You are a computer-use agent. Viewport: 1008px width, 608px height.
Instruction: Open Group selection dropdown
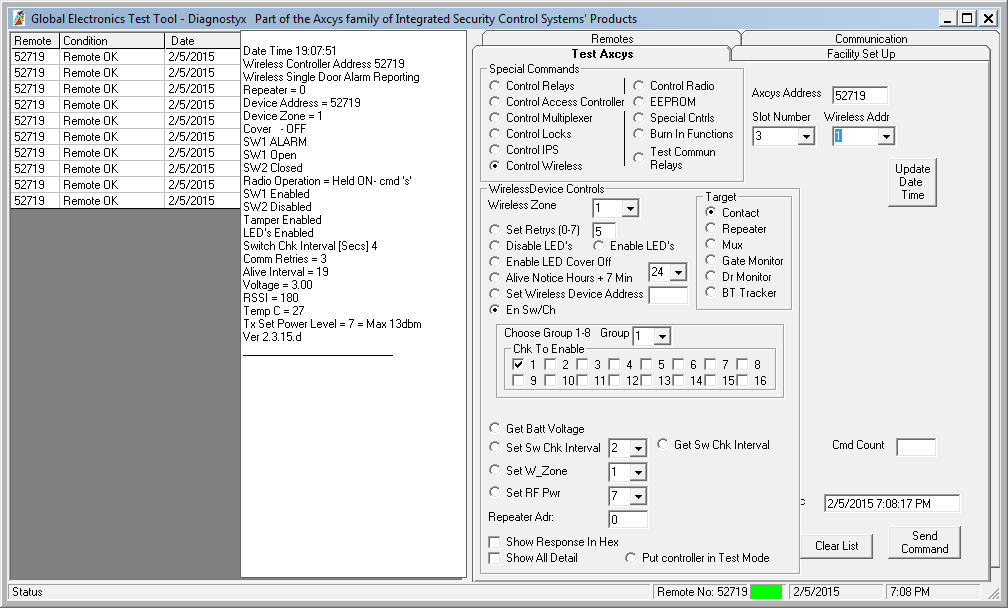pos(662,336)
